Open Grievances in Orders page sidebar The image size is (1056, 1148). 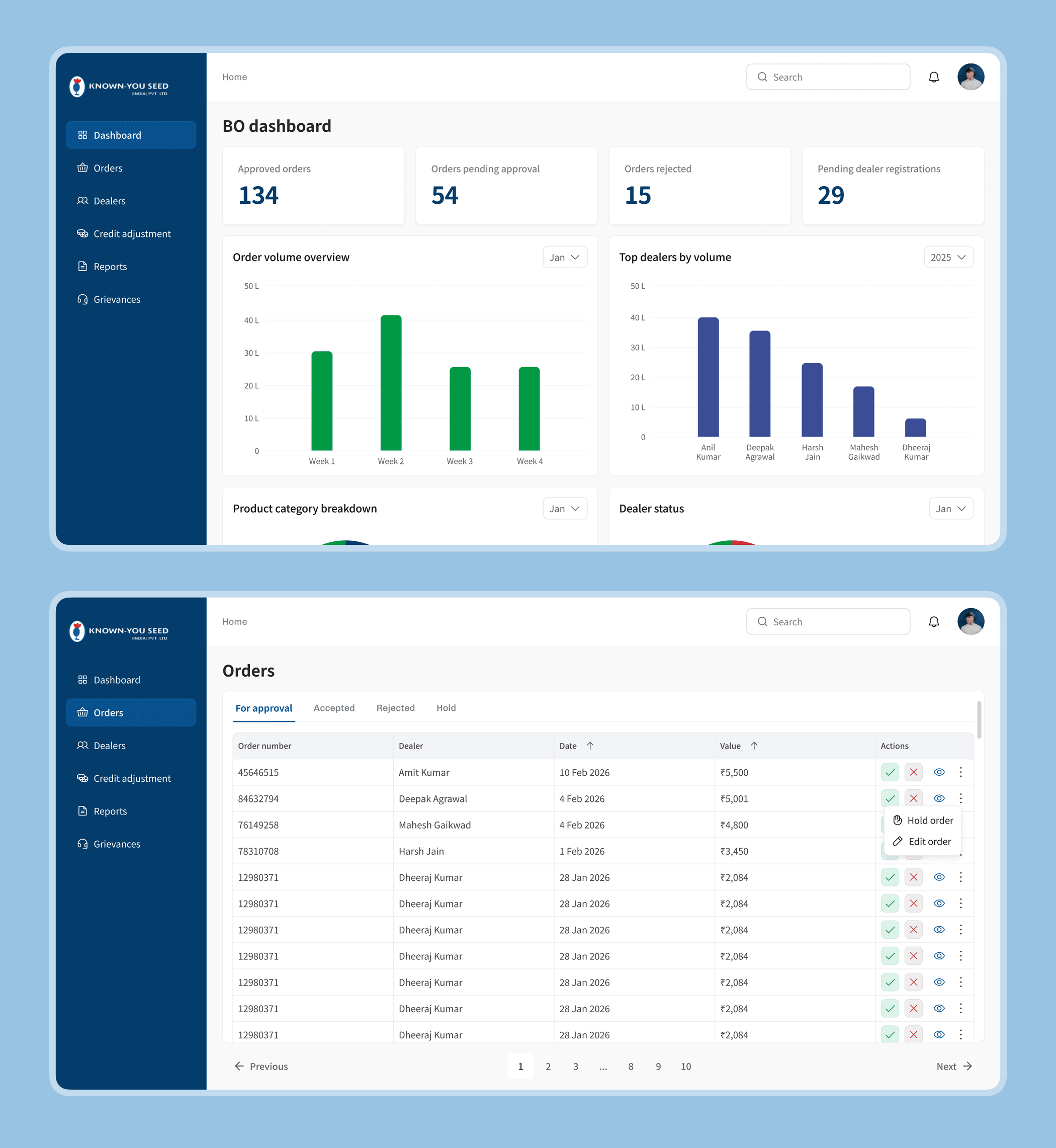point(131,844)
